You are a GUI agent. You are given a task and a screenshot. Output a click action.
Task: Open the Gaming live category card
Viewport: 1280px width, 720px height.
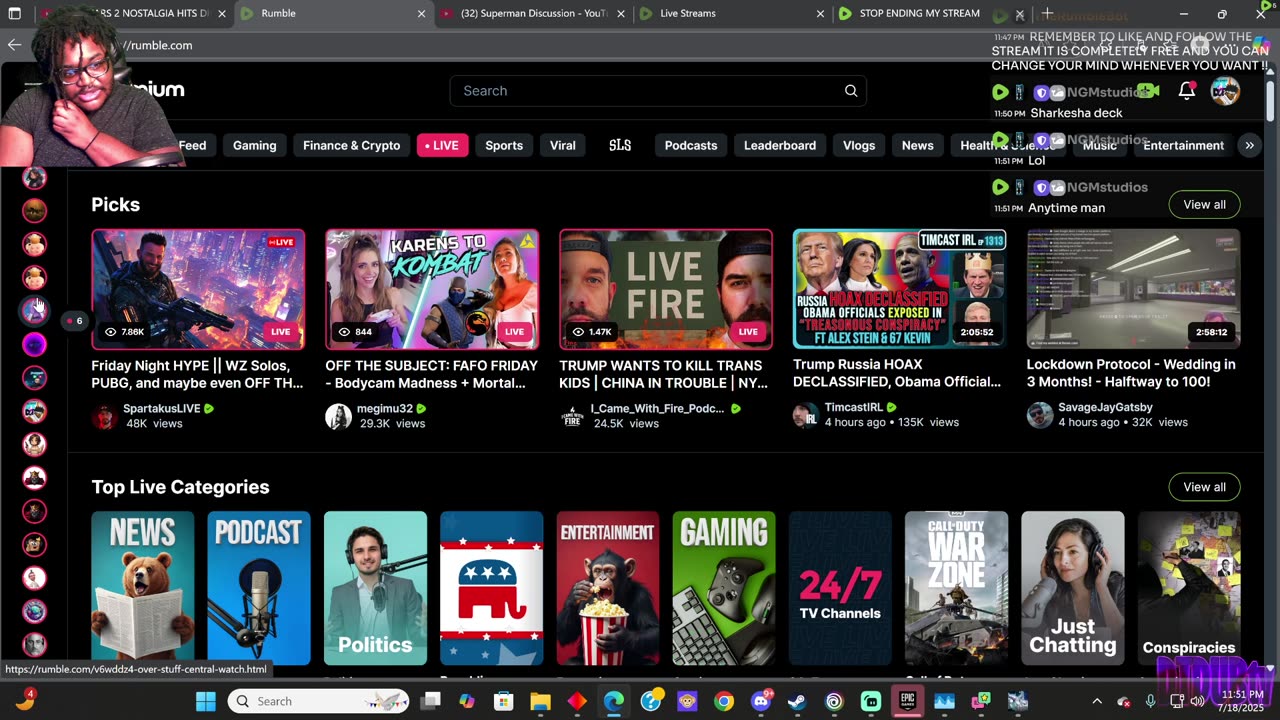(724, 588)
